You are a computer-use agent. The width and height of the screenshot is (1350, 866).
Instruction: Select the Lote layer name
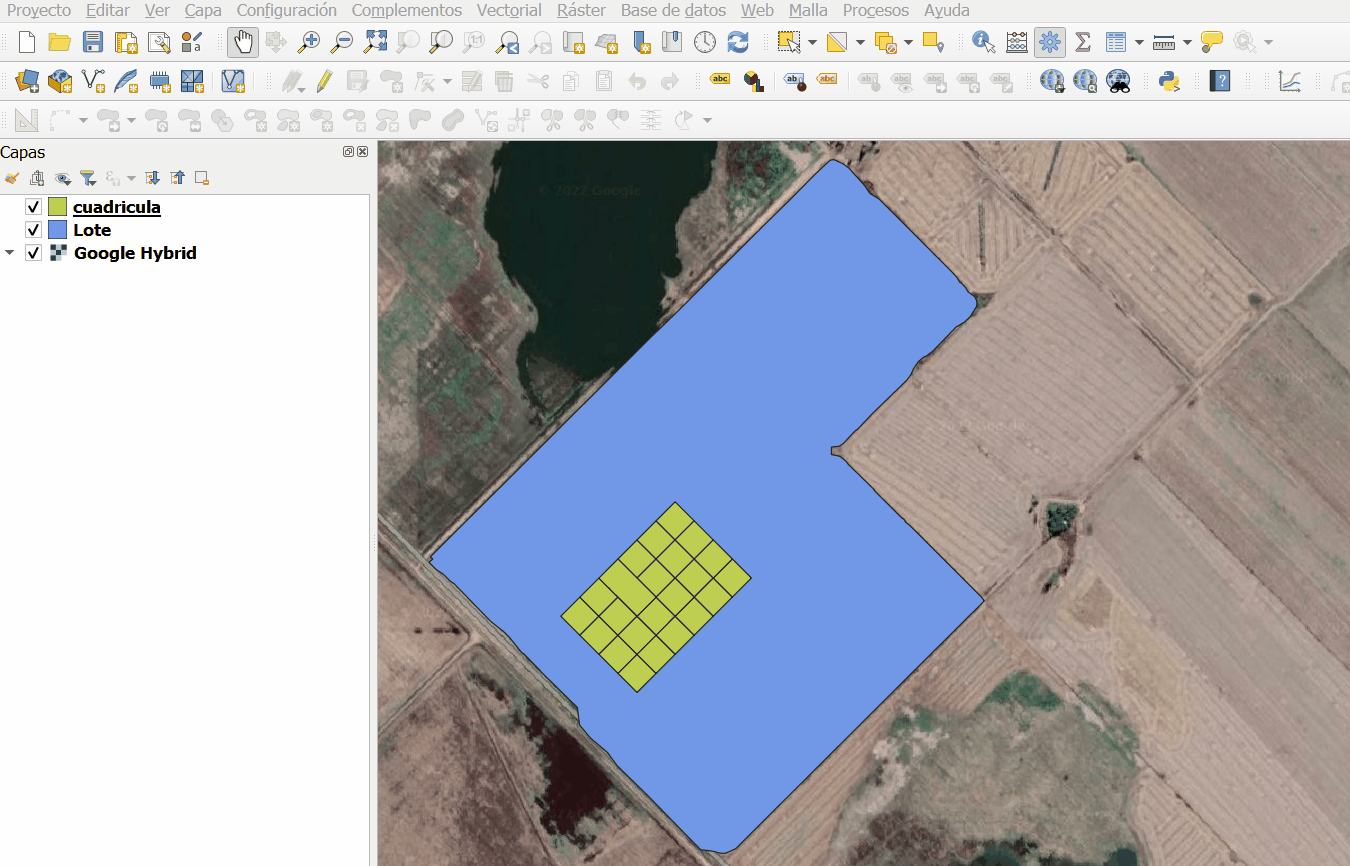point(92,230)
